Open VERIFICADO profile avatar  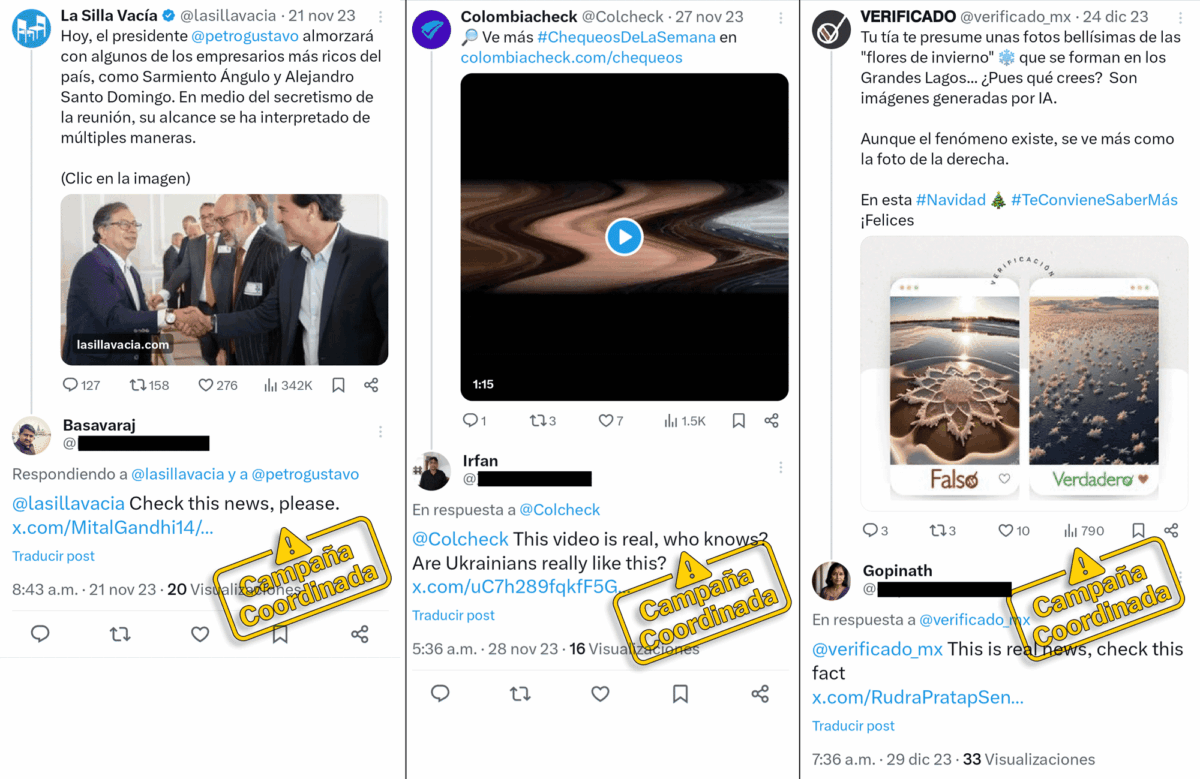(x=832, y=29)
